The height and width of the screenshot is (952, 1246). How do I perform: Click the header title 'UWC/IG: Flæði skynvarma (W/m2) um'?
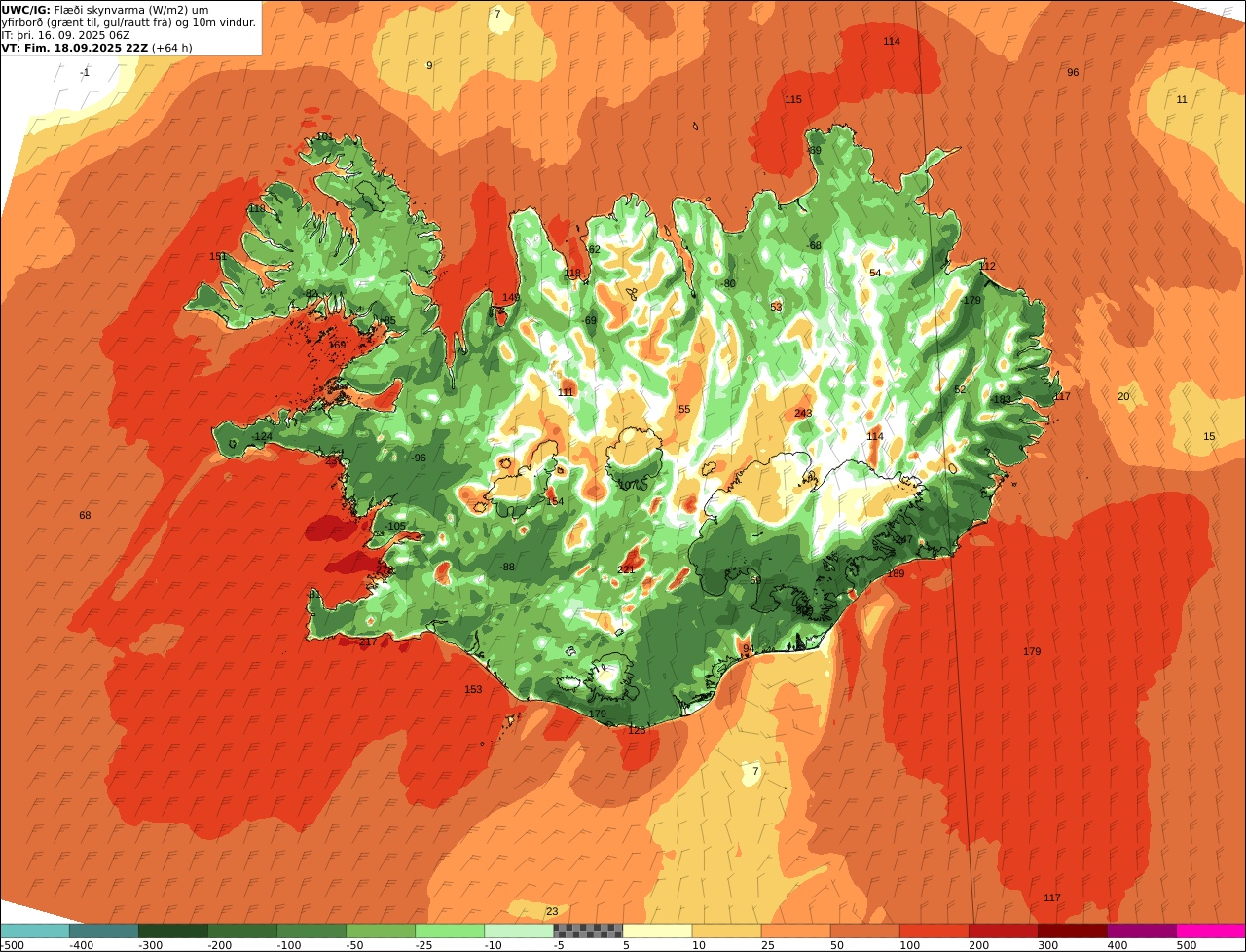pos(104,10)
